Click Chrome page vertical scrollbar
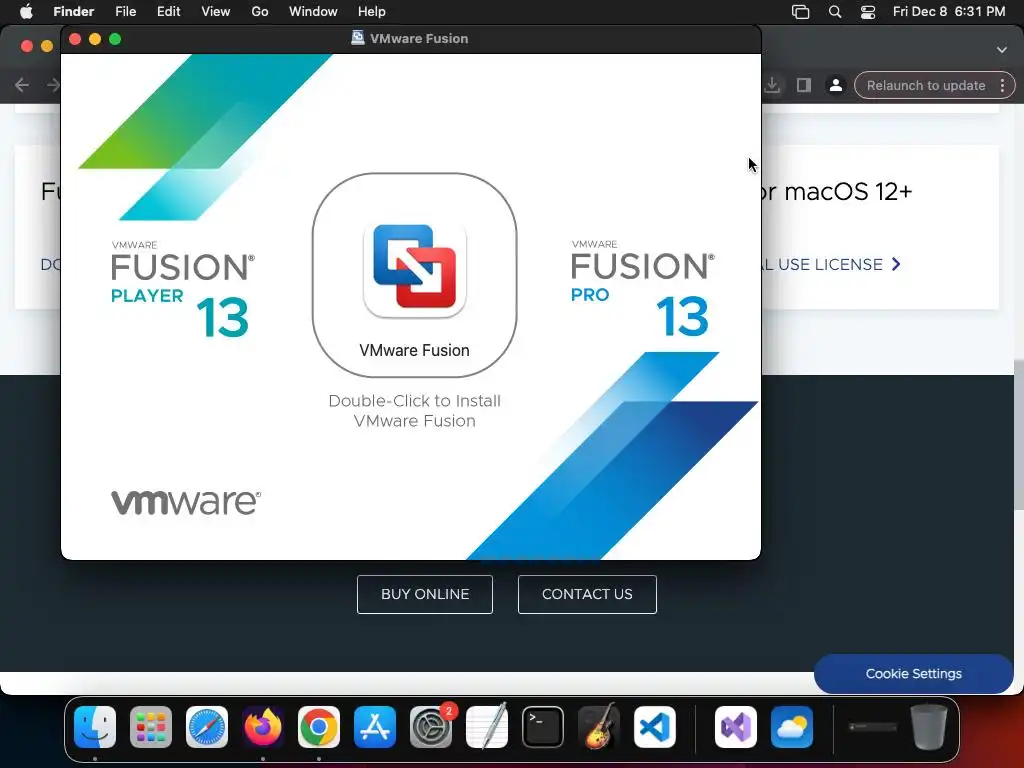This screenshot has height=768, width=1024. pyautogui.click(x=1019, y=434)
